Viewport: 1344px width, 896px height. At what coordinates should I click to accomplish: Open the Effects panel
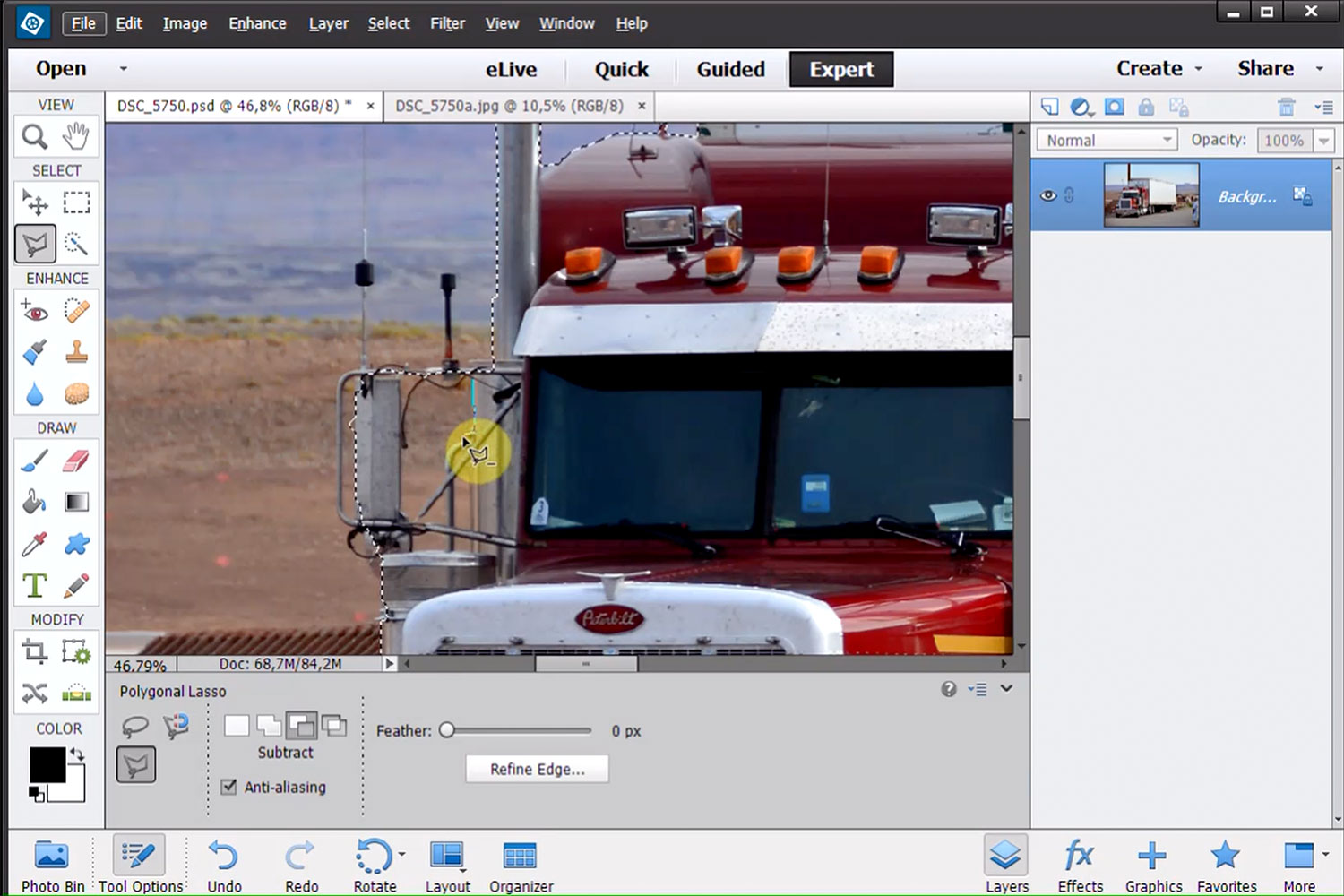(1080, 865)
